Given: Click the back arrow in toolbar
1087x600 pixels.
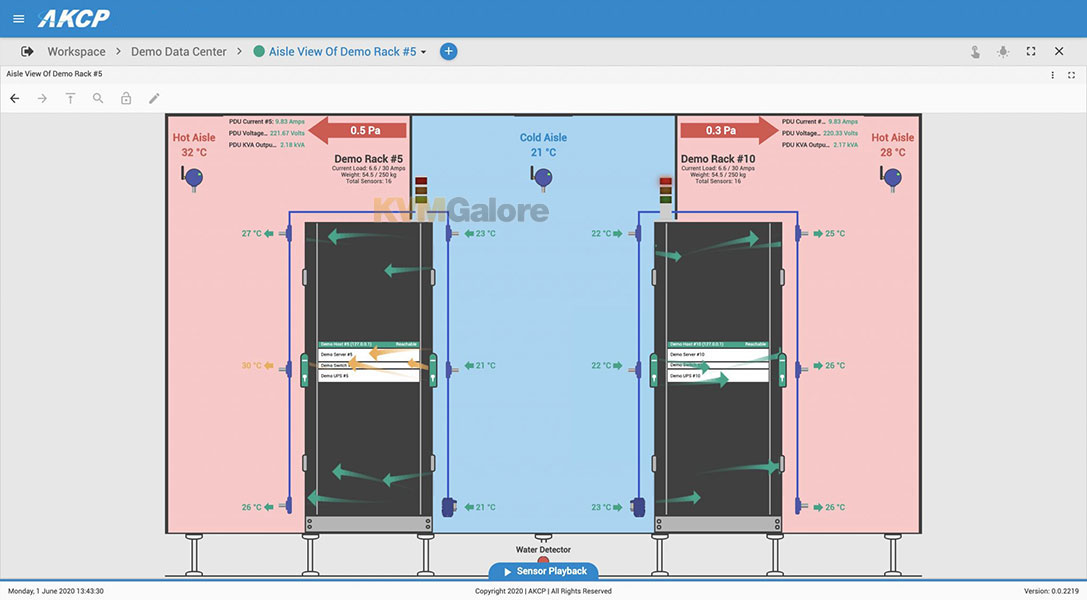Looking at the screenshot, I should pos(14,98).
